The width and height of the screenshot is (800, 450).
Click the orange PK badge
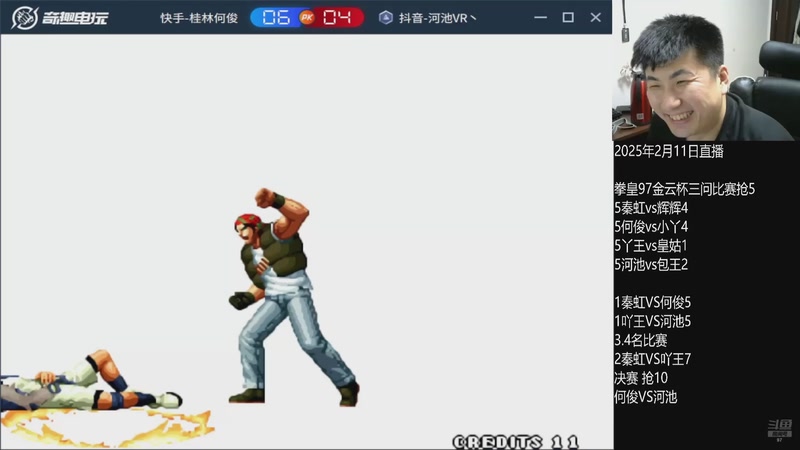tap(307, 17)
